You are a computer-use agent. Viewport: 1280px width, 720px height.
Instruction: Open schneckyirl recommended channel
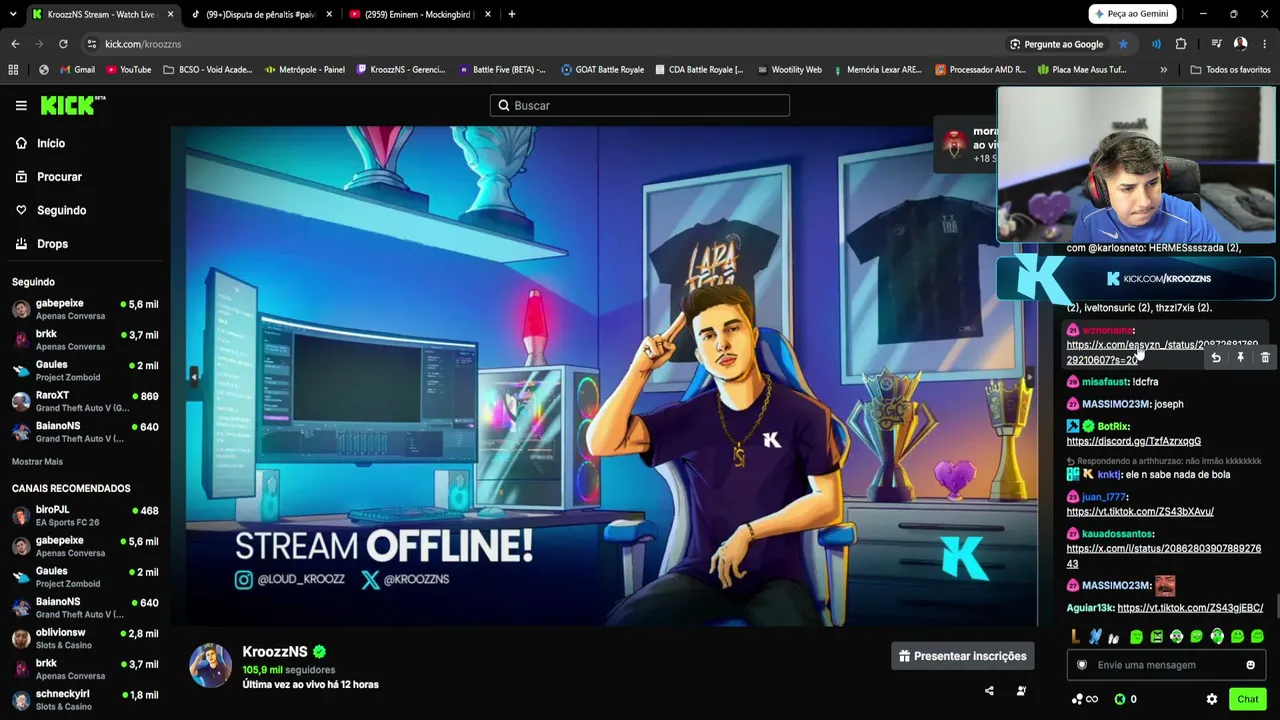point(85,700)
